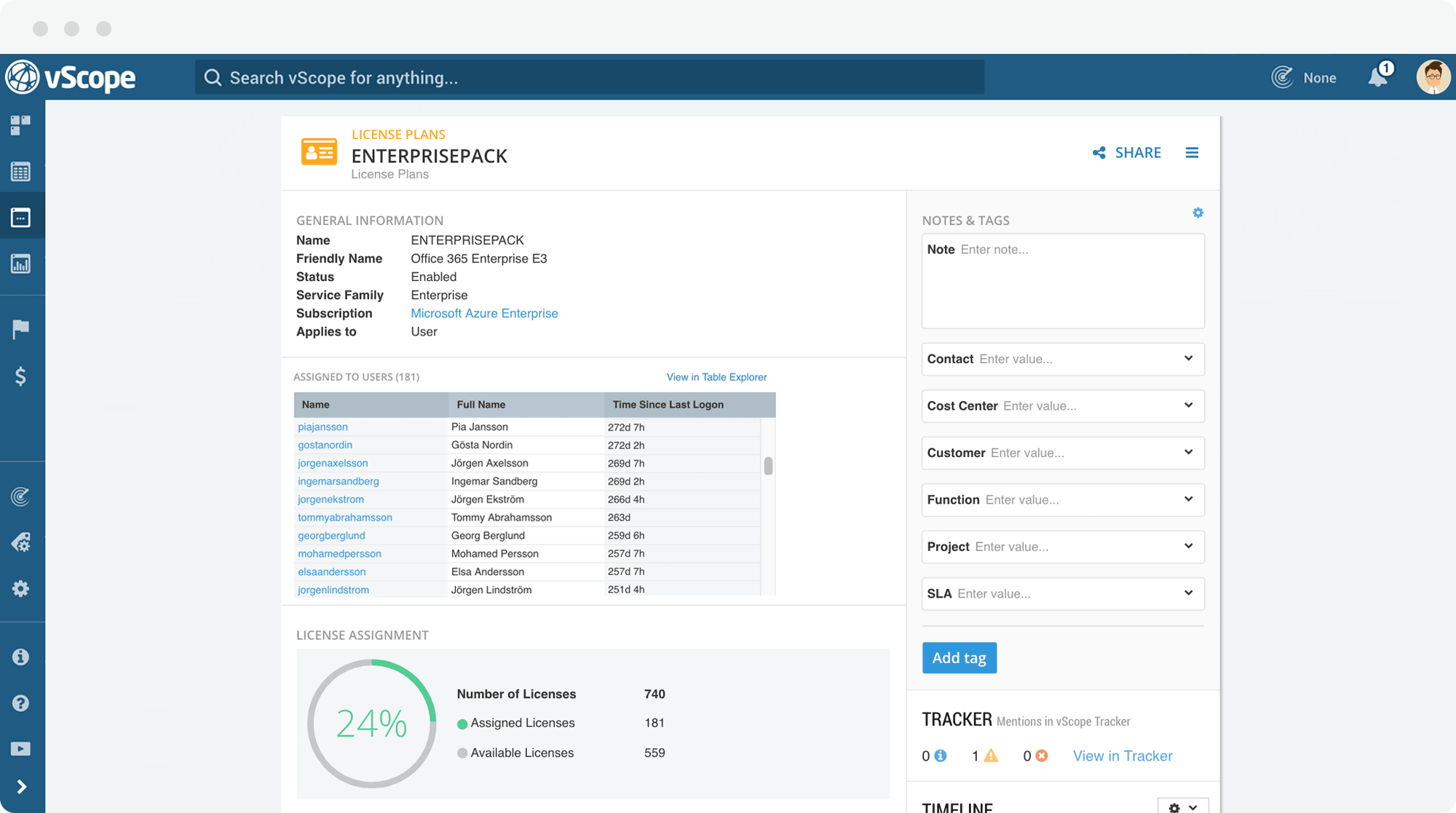Open the notifications bell

(x=1378, y=76)
